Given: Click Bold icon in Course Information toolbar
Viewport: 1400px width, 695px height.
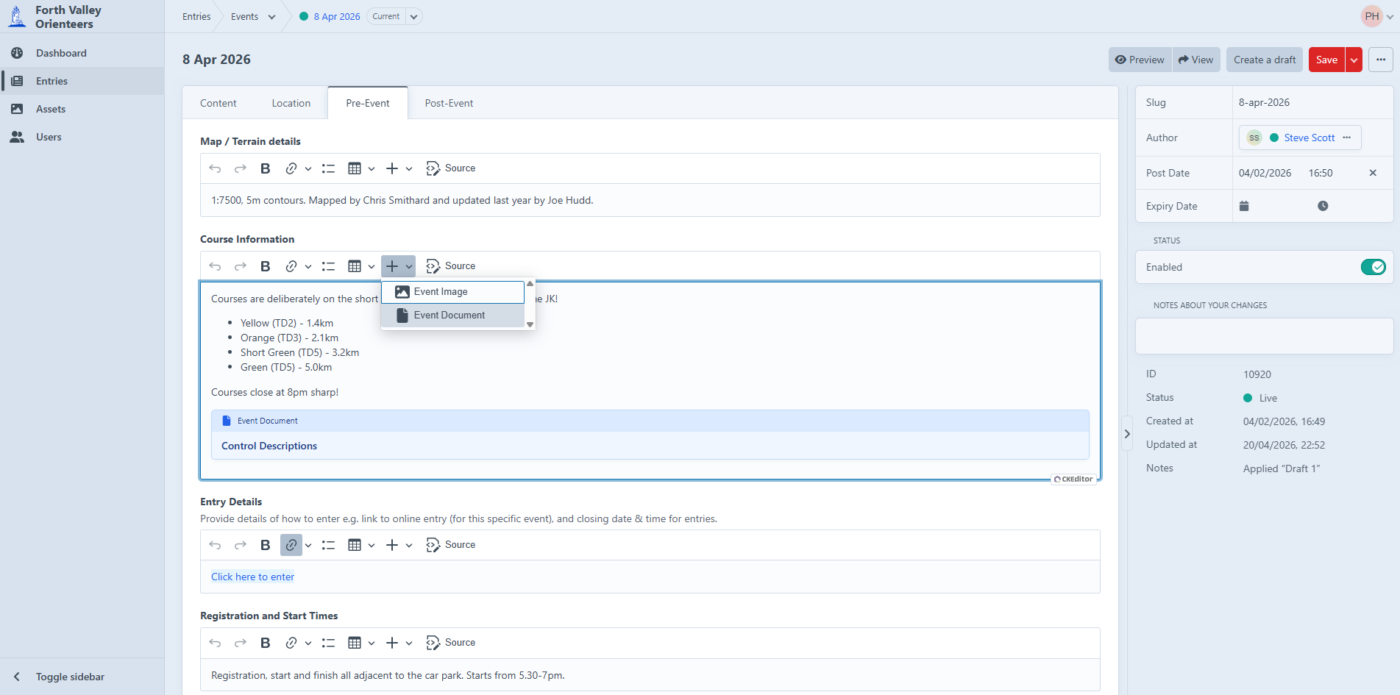Looking at the screenshot, I should (265, 266).
